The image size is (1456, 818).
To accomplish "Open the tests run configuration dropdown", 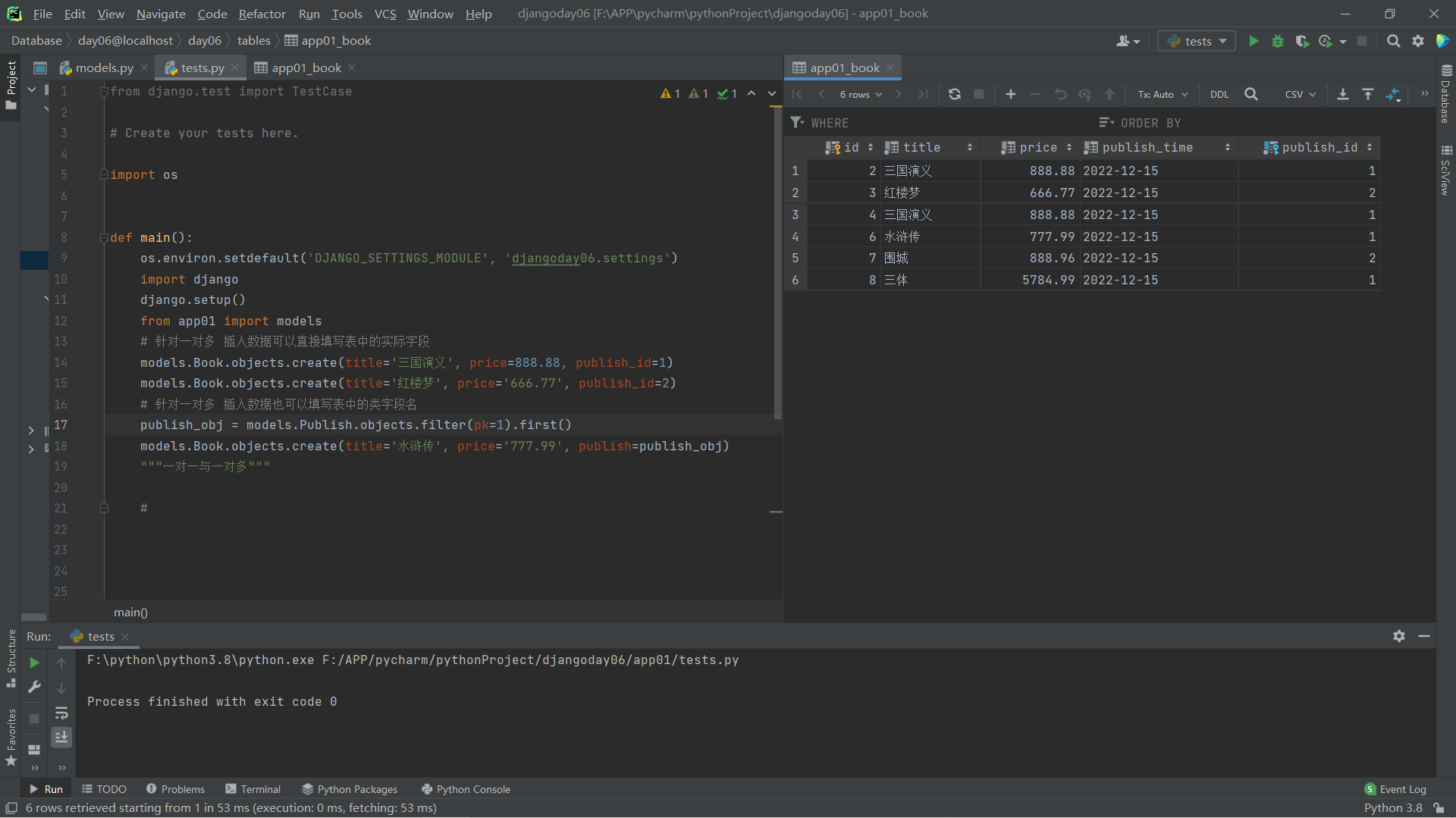I will 1197,41.
